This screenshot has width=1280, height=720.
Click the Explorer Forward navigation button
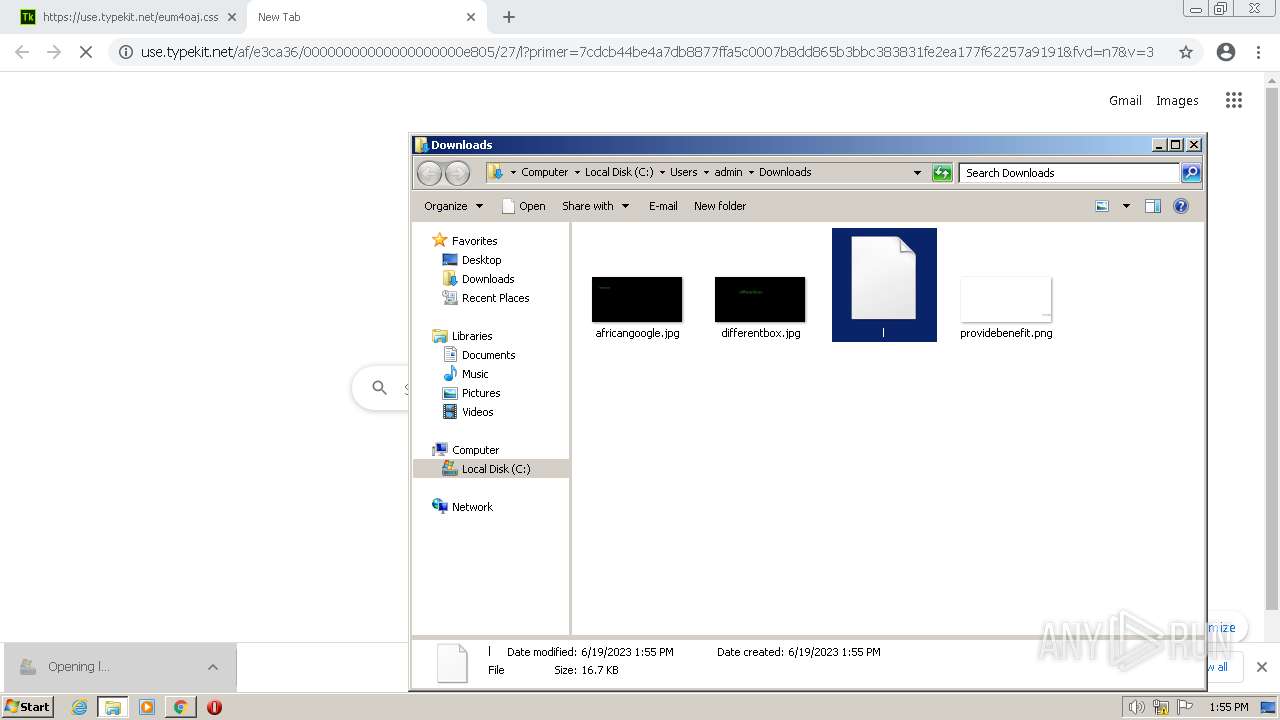[x=457, y=173]
